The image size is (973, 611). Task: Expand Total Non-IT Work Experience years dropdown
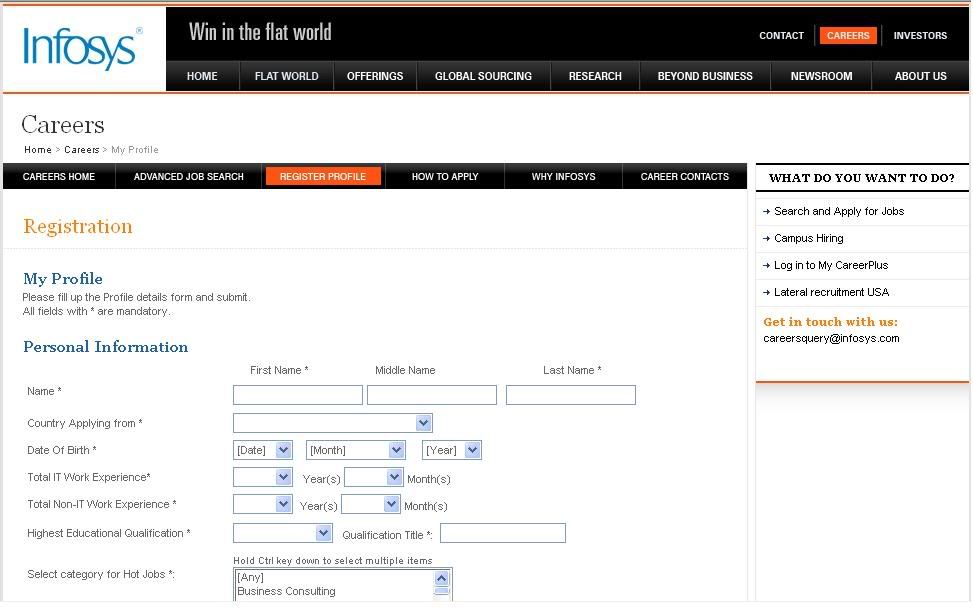262,504
